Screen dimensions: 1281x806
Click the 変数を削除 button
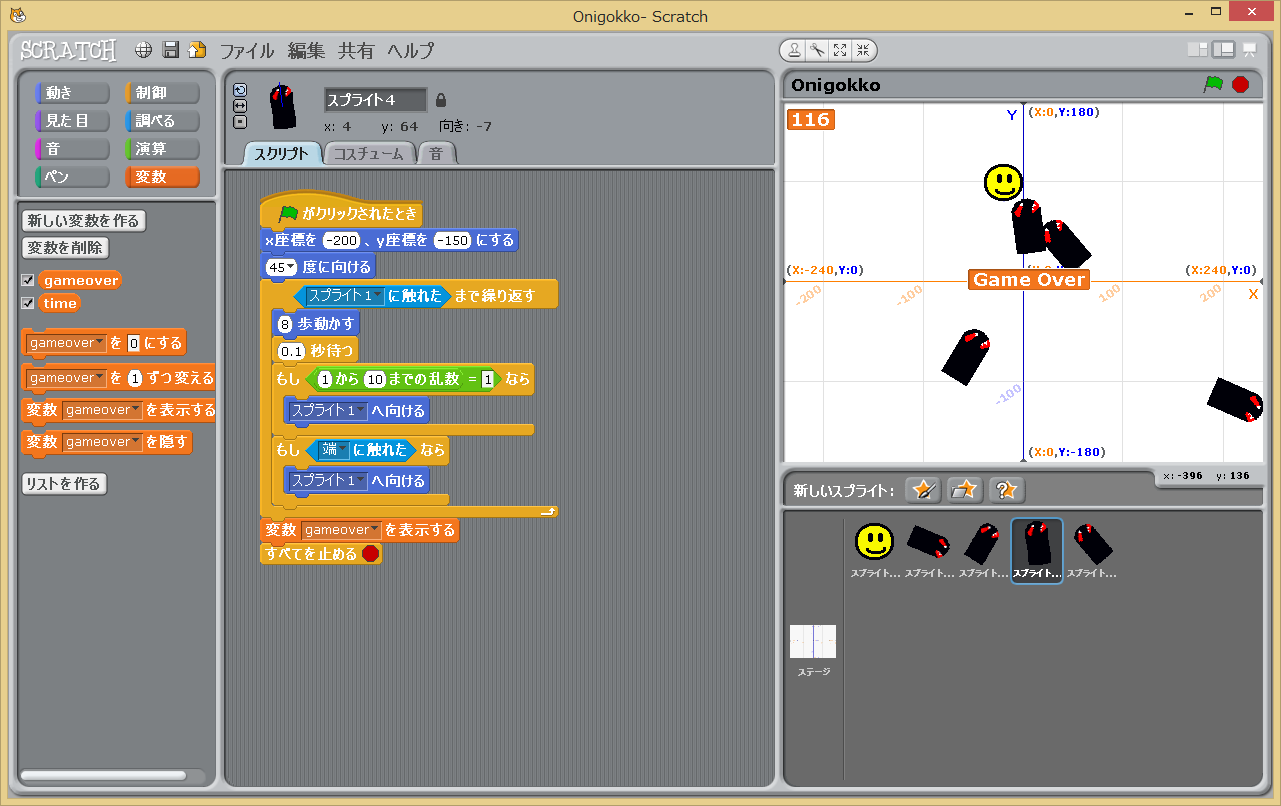tap(65, 248)
